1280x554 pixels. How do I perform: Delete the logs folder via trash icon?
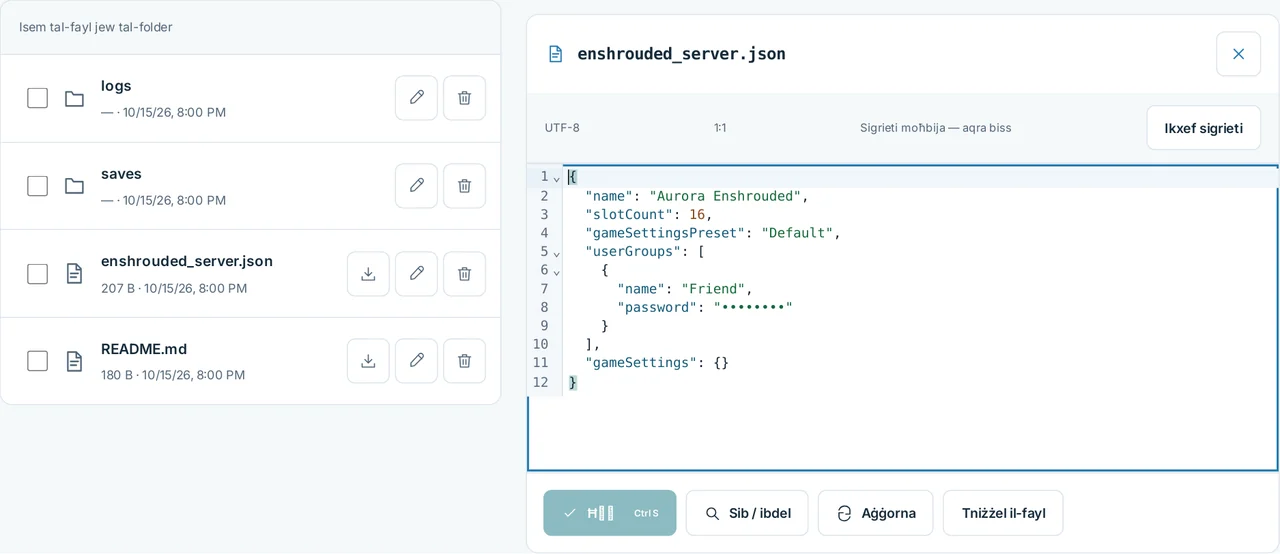pos(464,98)
